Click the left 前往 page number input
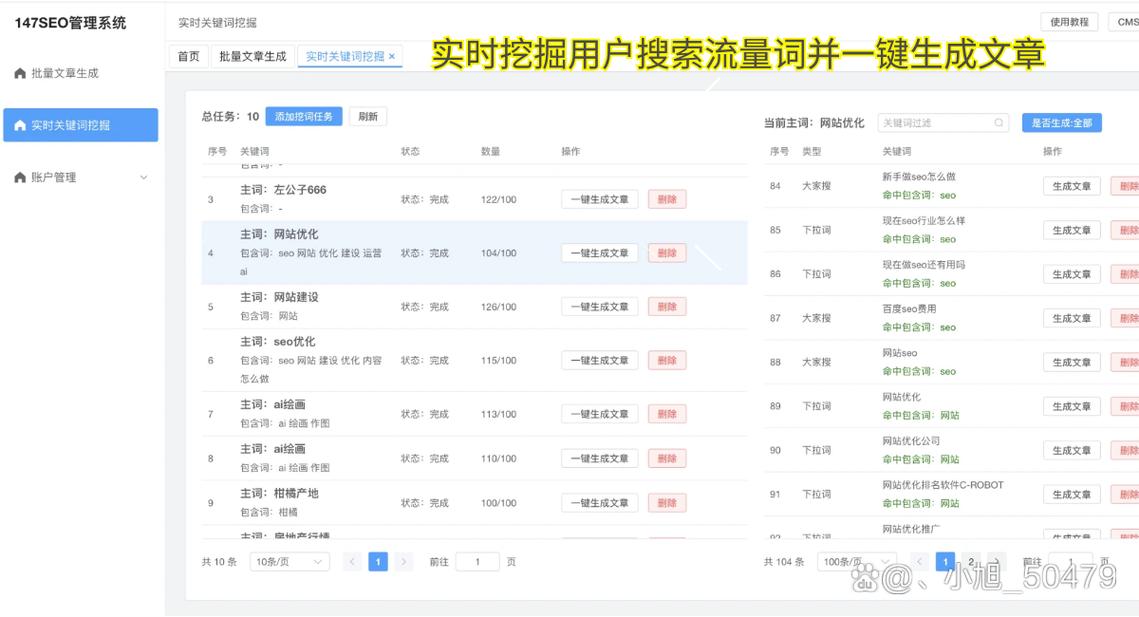 [477, 562]
